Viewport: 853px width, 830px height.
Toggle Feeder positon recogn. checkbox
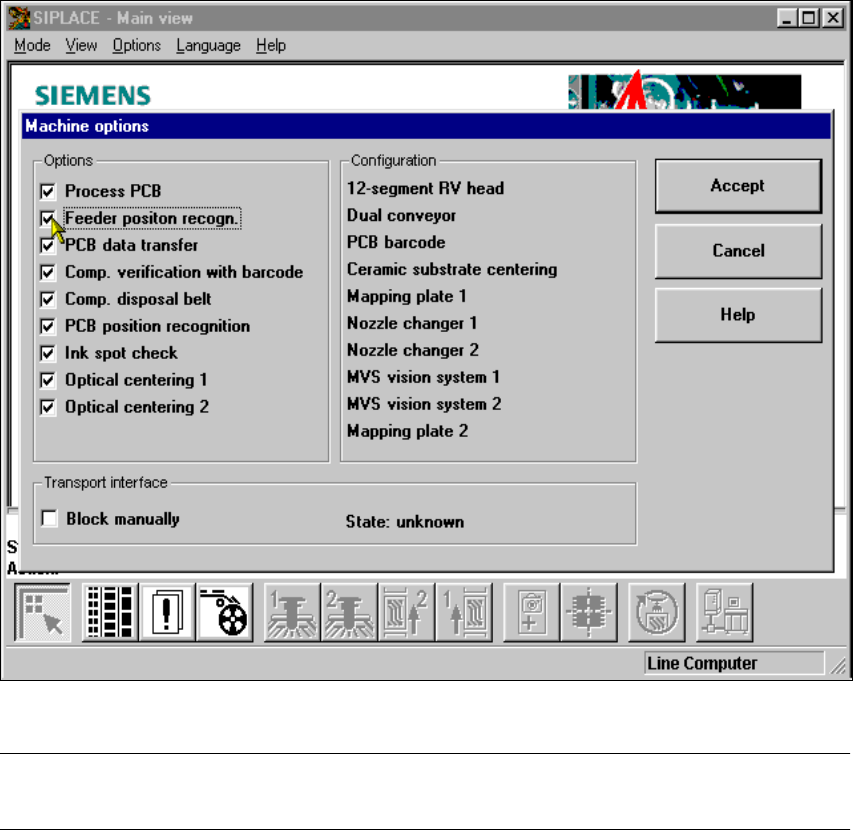coord(48,219)
